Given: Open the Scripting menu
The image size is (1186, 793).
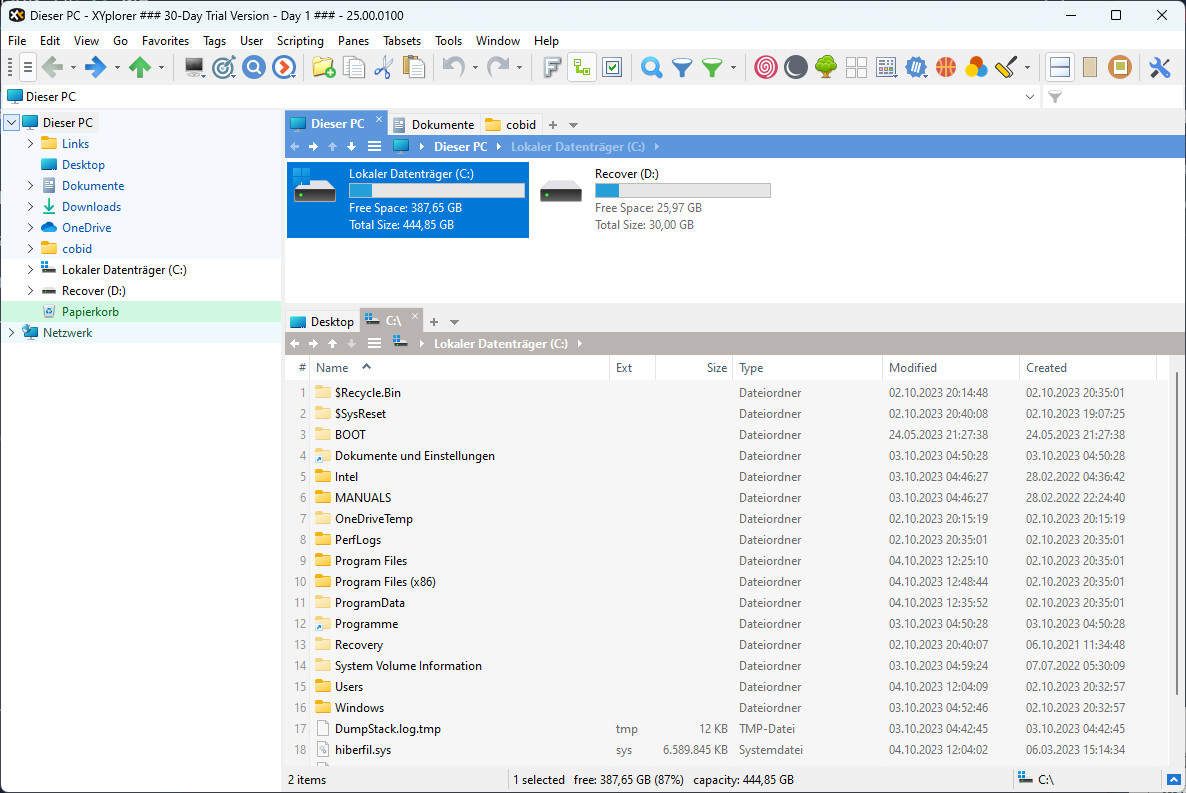Looking at the screenshot, I should (x=300, y=41).
